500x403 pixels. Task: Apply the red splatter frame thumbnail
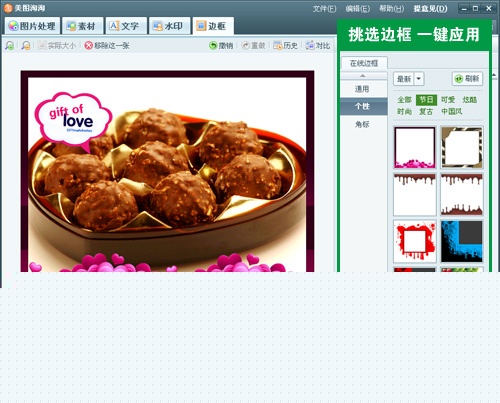click(415, 241)
